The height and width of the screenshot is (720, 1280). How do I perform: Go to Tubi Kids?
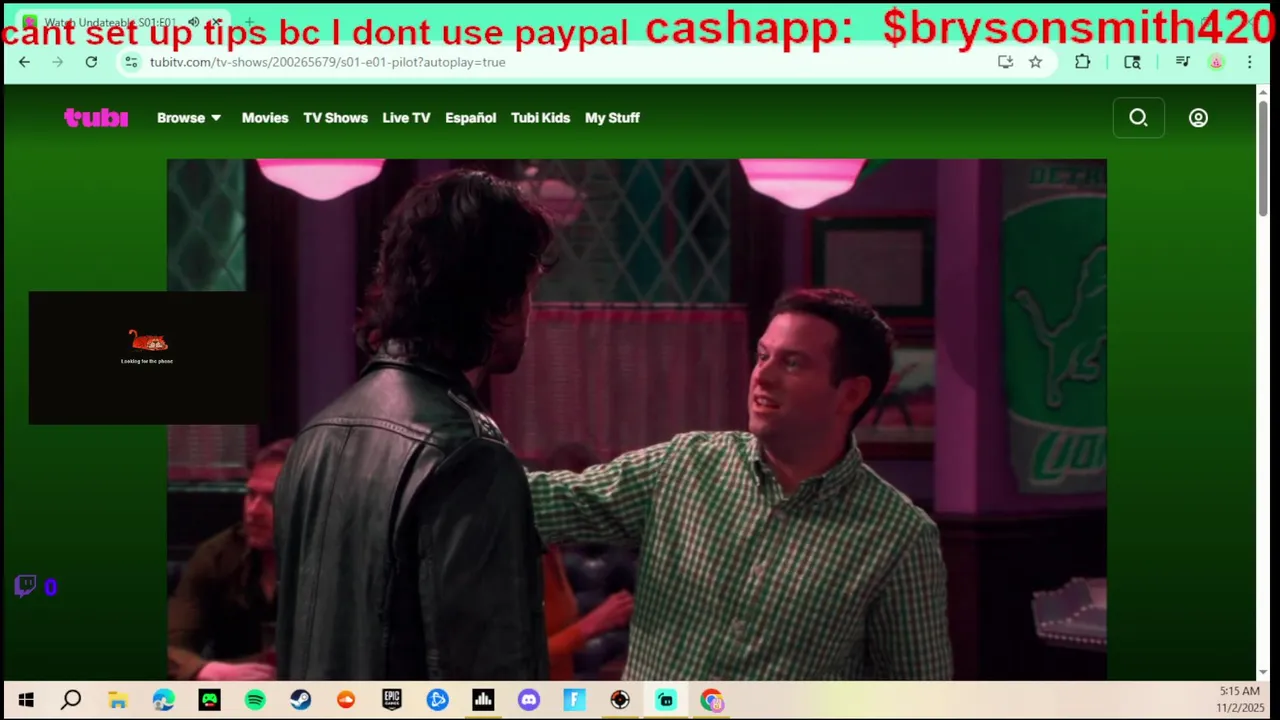tap(540, 118)
